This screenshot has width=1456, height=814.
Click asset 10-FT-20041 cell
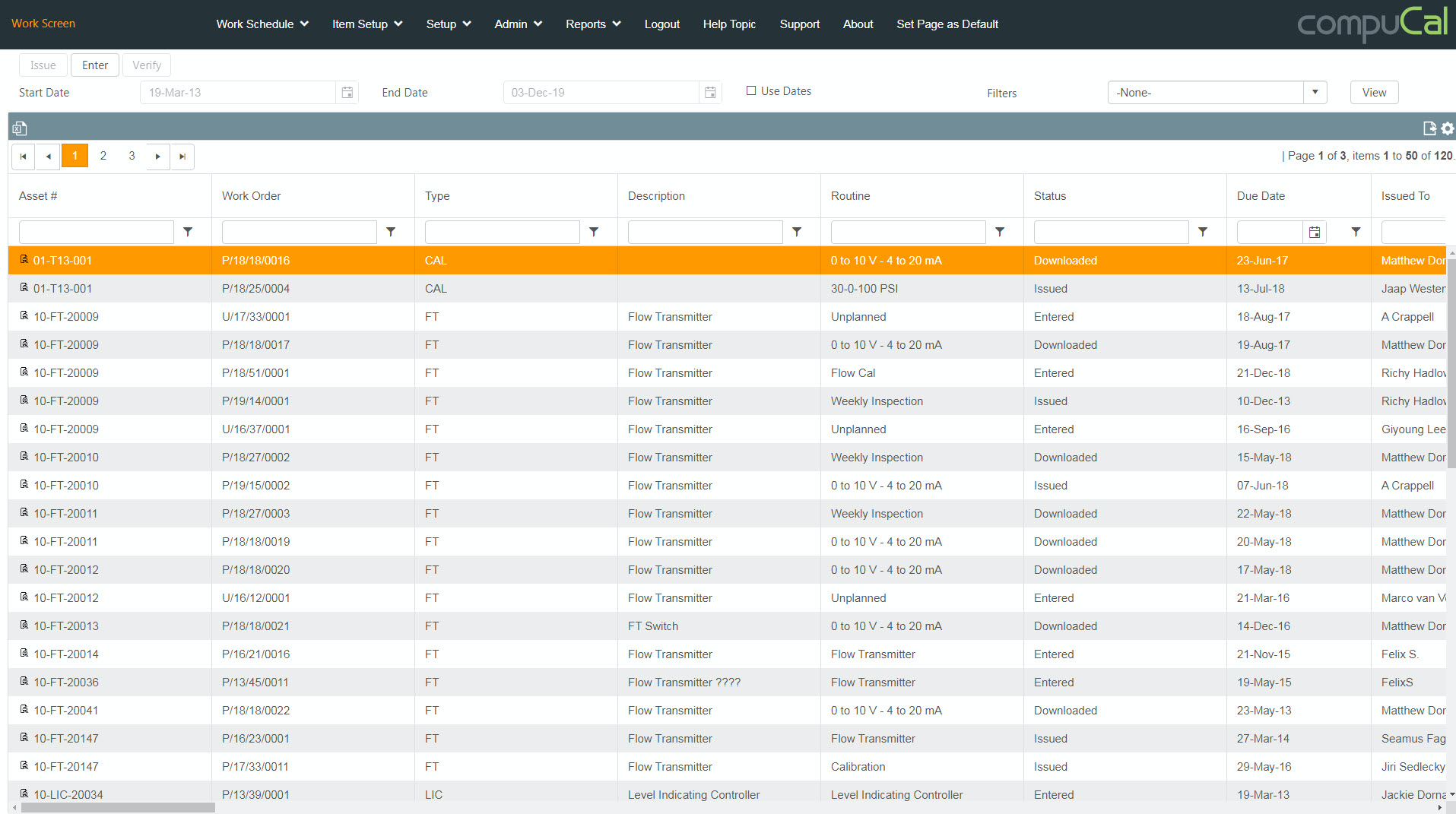(110, 710)
